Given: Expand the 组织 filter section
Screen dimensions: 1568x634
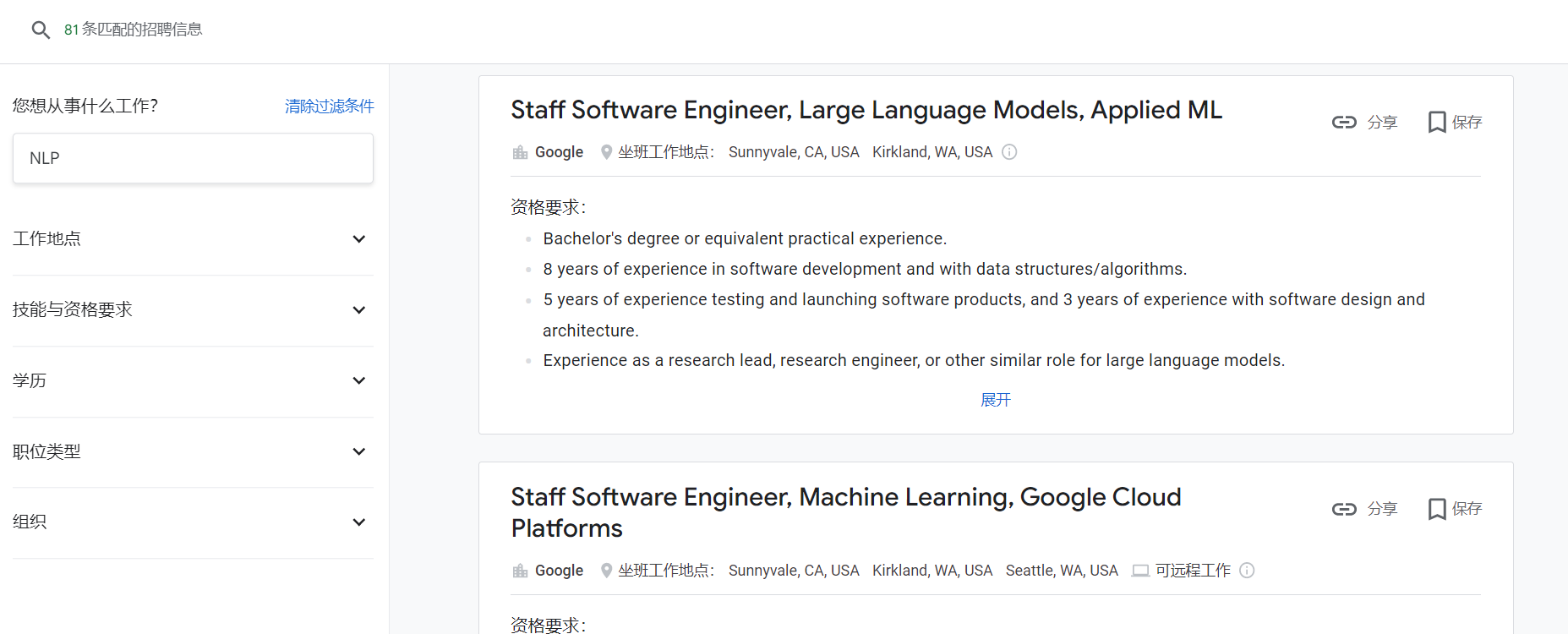Looking at the screenshot, I should coord(358,522).
